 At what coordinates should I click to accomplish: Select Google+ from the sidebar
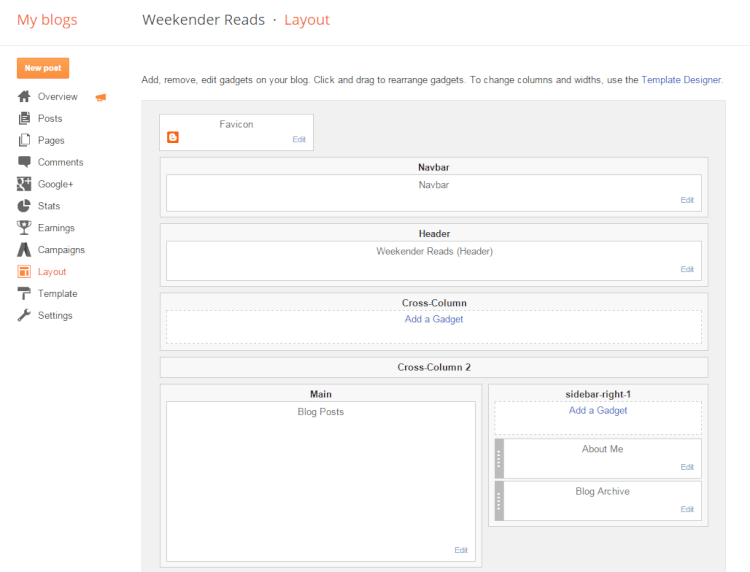click(55, 184)
